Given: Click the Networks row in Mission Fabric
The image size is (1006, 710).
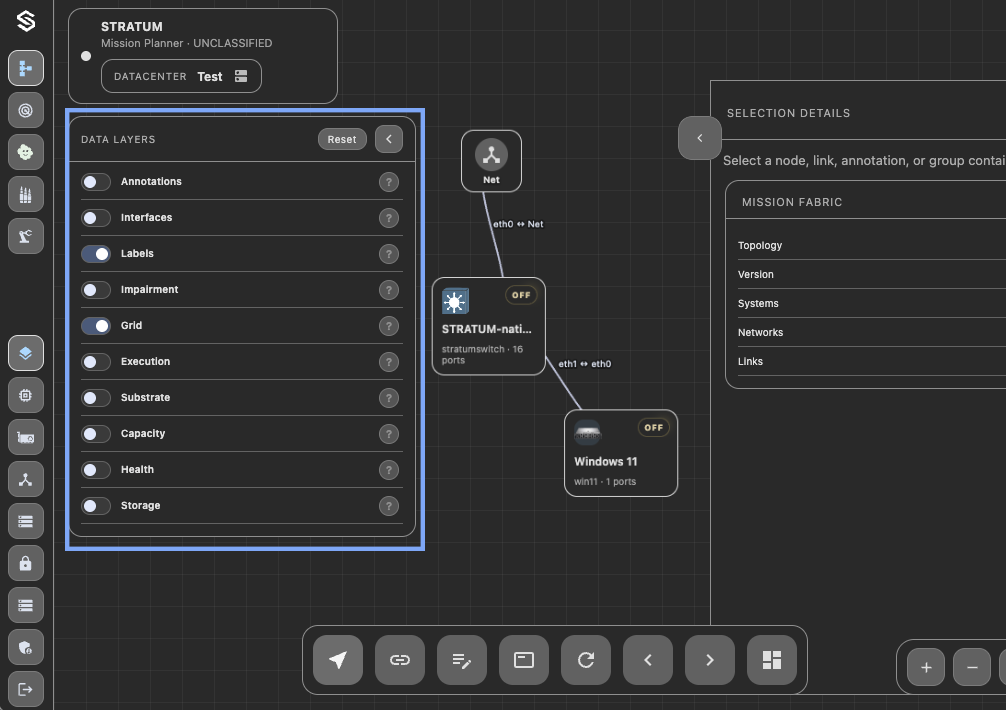Looking at the screenshot, I should tap(872, 332).
